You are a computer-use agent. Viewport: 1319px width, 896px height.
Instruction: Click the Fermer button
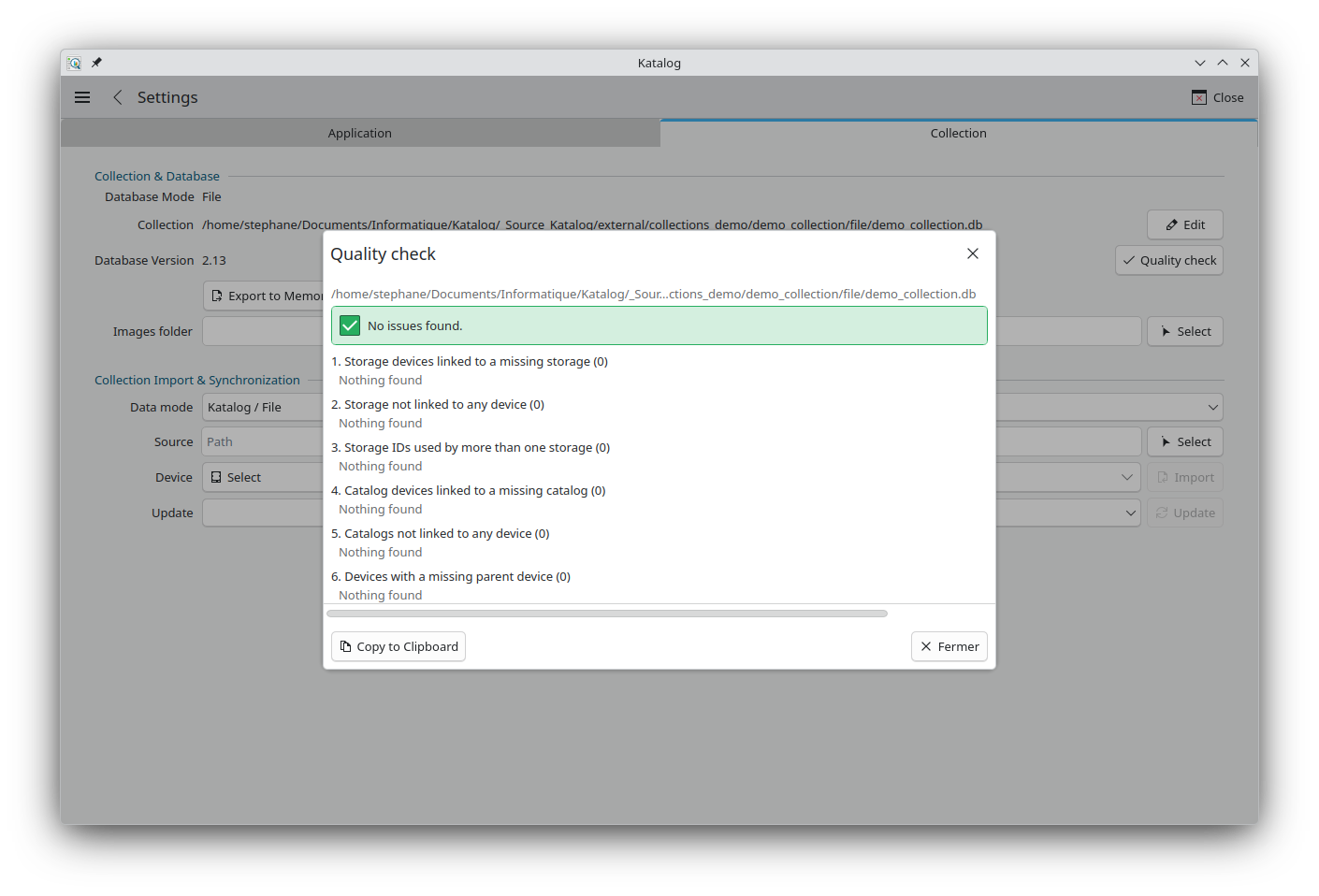click(949, 646)
